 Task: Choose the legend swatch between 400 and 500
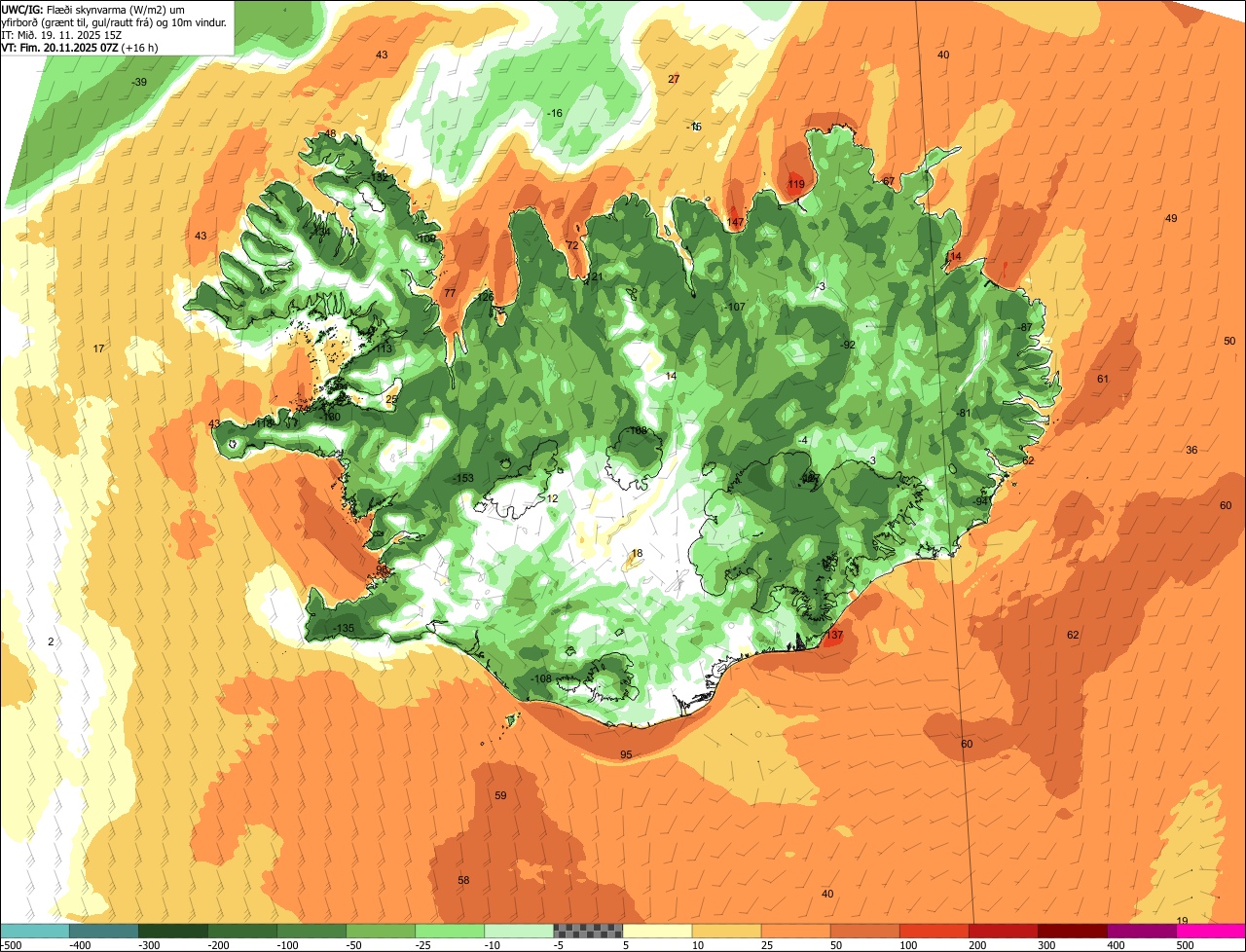pyautogui.click(x=1142, y=931)
